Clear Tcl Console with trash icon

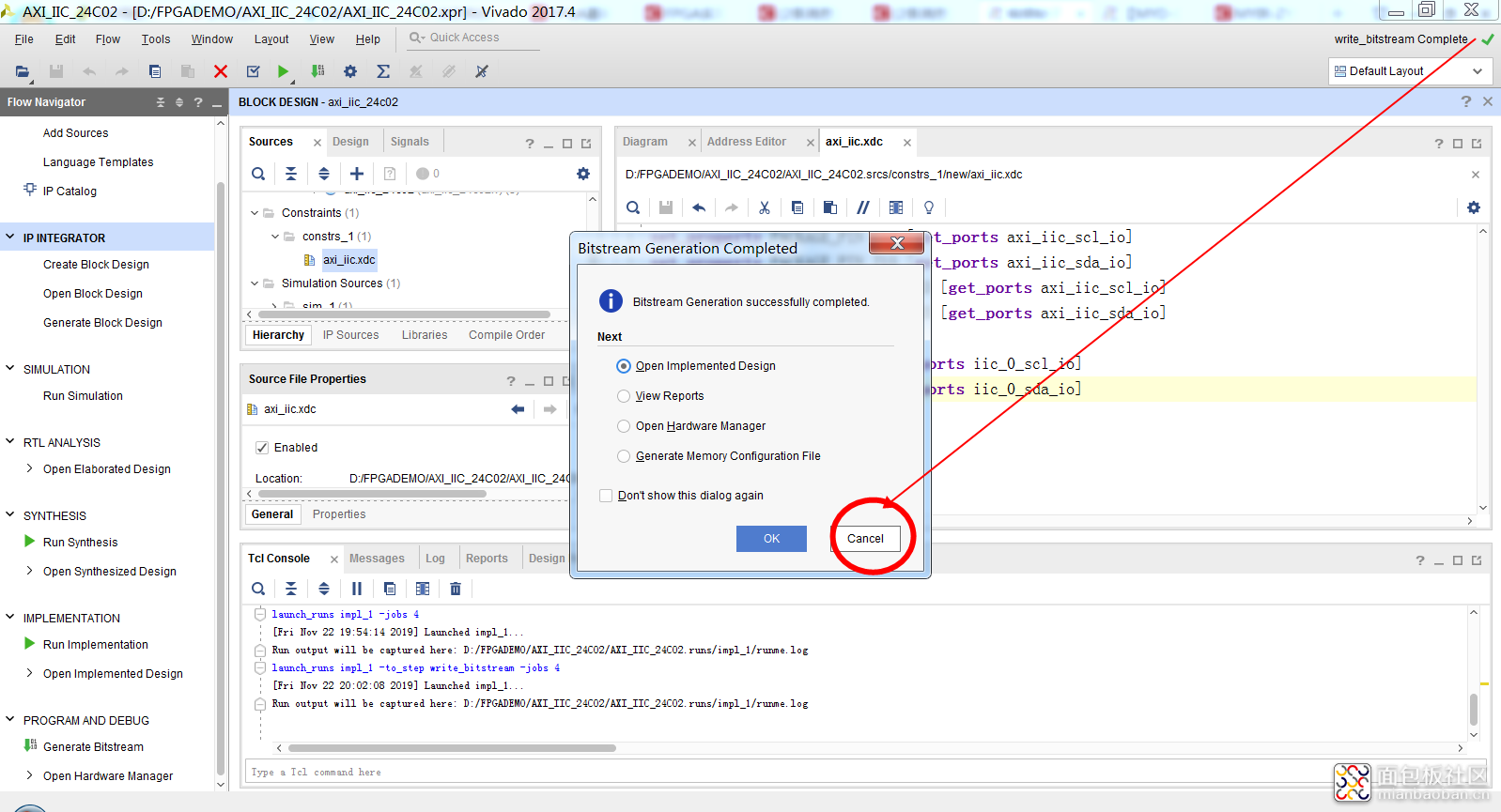pos(456,589)
